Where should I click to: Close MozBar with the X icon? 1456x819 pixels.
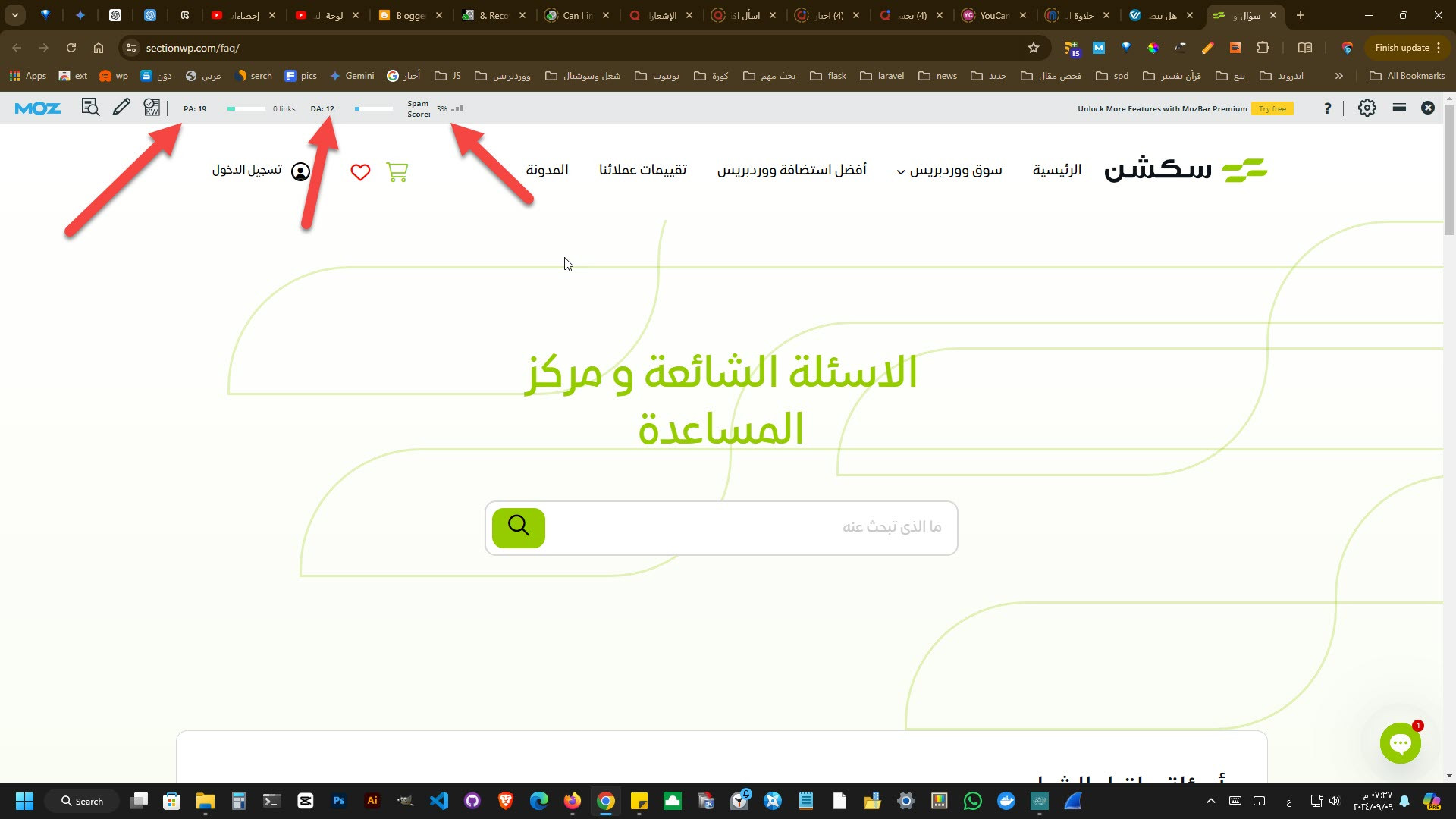pyautogui.click(x=1427, y=108)
